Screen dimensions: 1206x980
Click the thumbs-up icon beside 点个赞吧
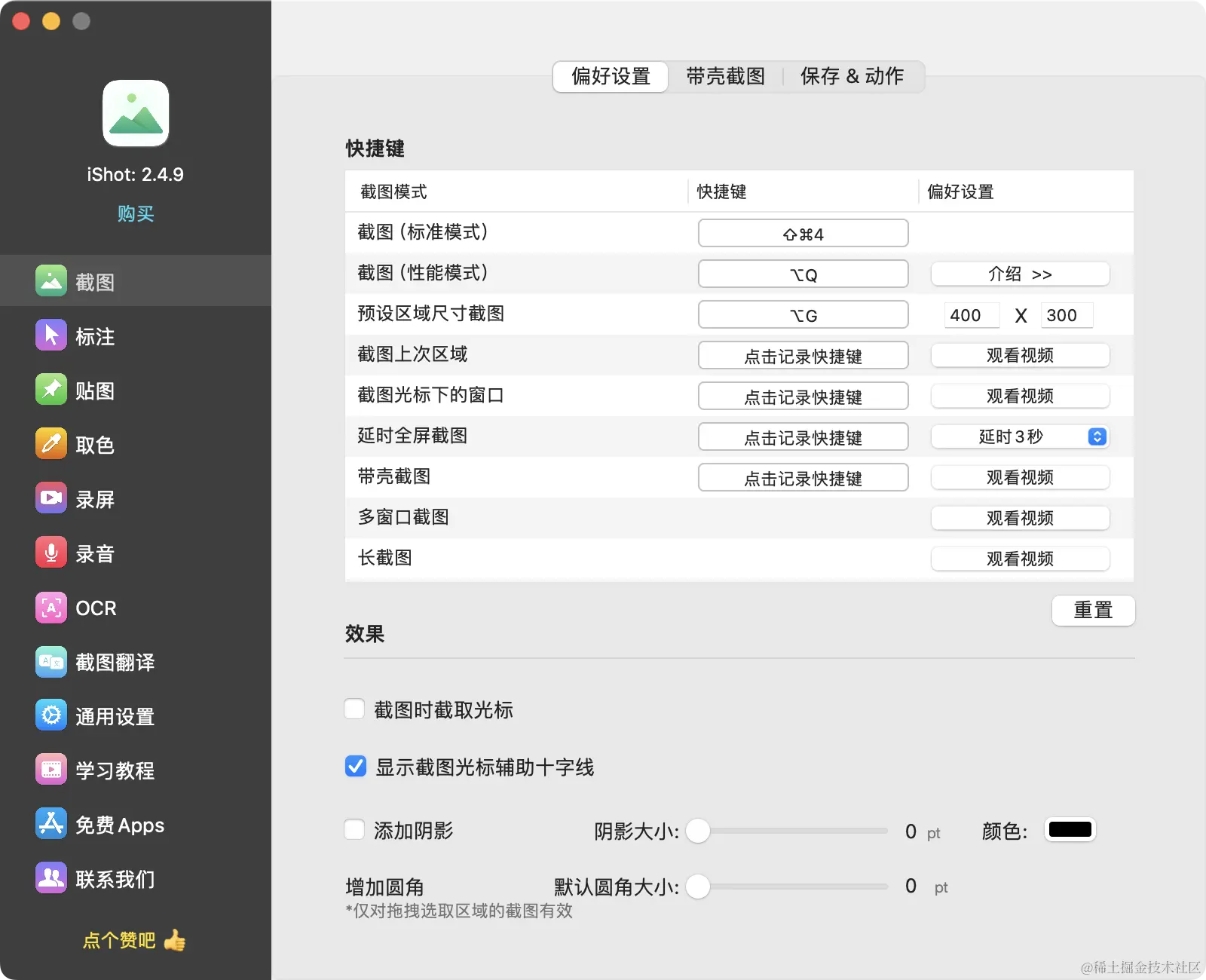(x=175, y=939)
